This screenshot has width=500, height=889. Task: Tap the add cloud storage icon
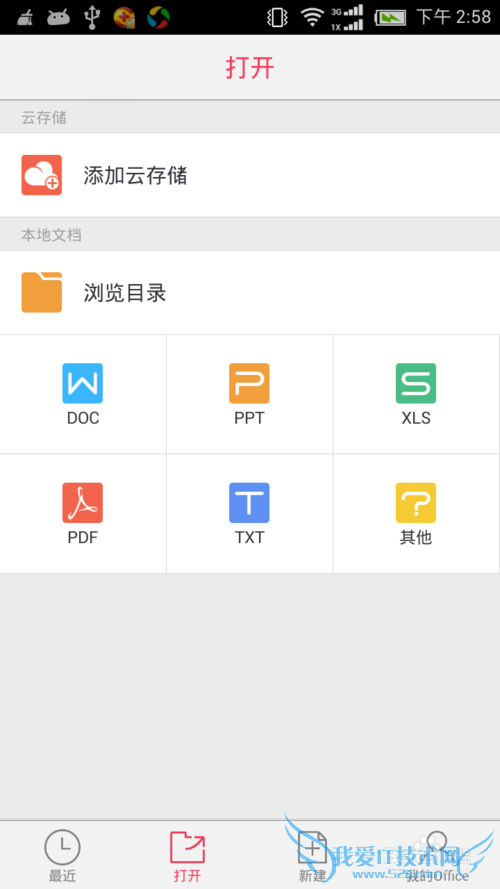[41, 175]
